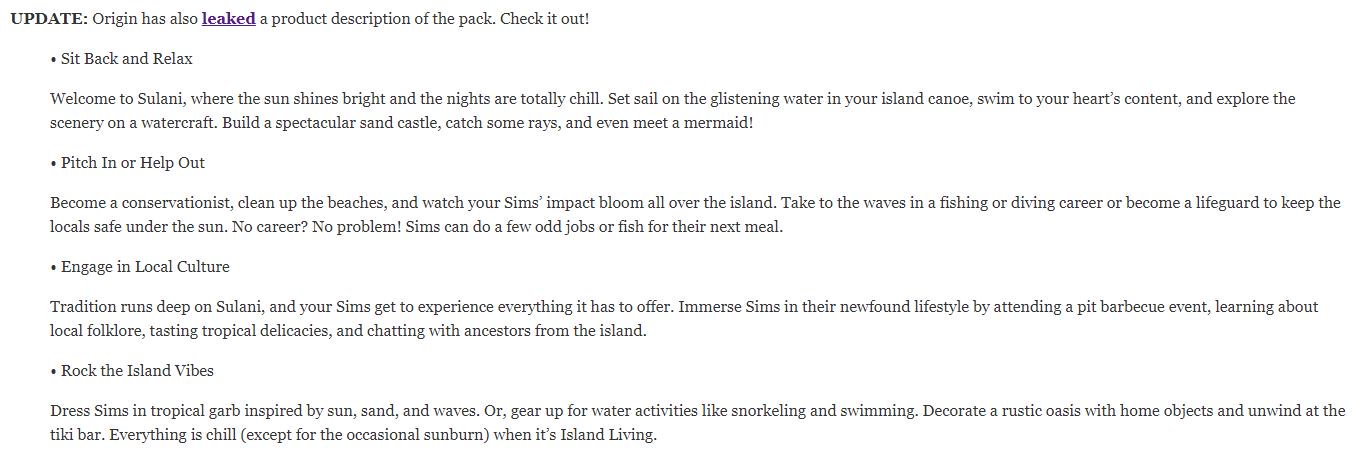This screenshot has height=455, width=1371.
Task: Click the bullet before "Rock the Island Vibes"
Action: (53, 372)
